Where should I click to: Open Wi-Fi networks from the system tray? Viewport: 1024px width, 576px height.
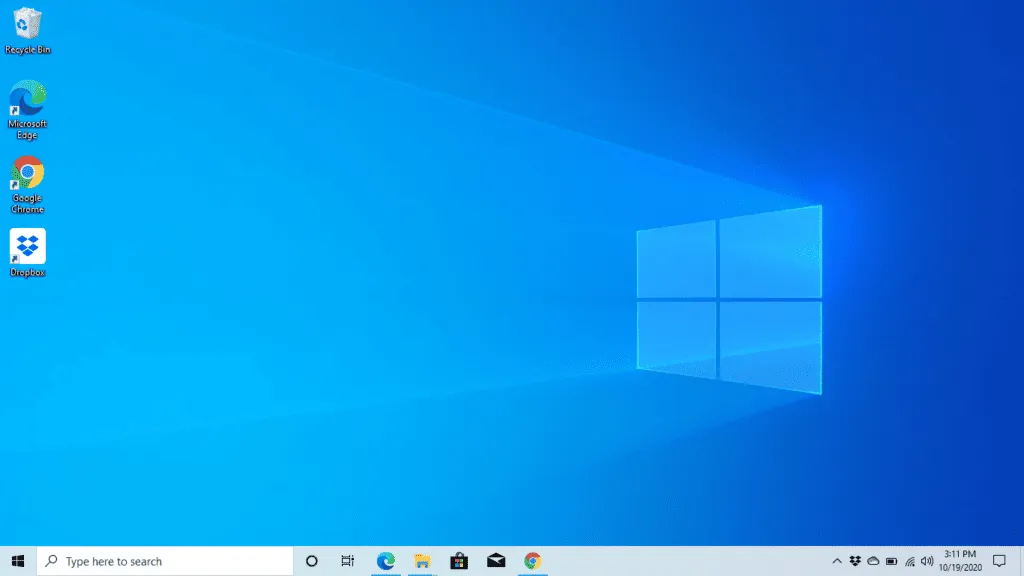click(x=909, y=561)
